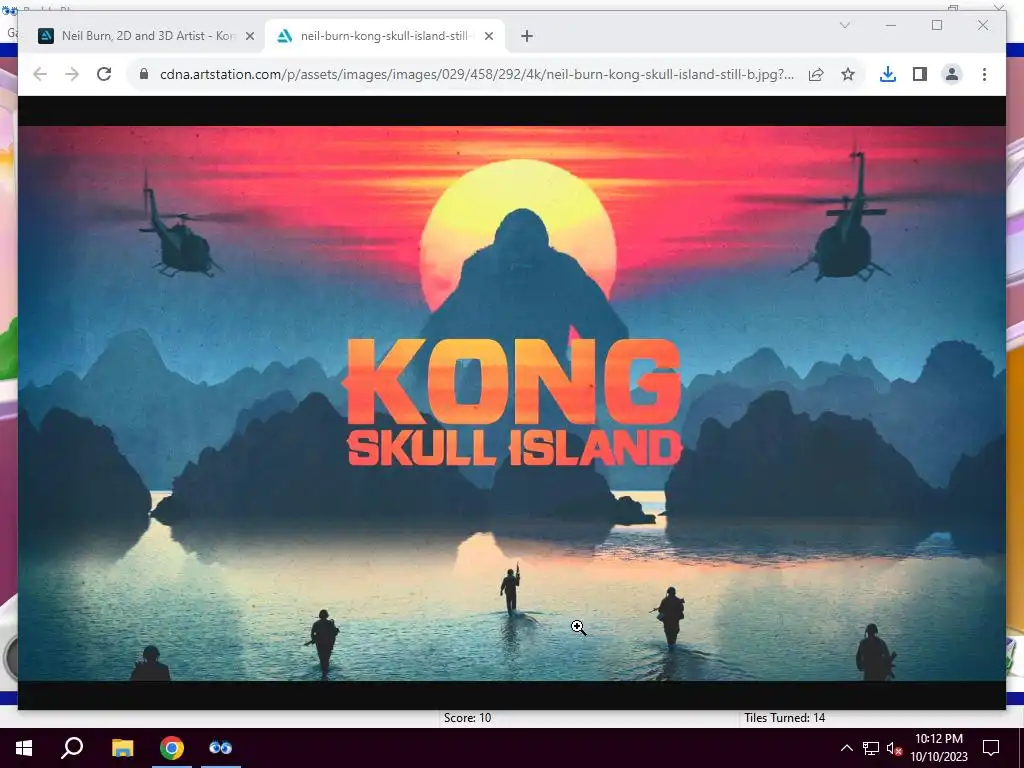The width and height of the screenshot is (1024, 768).
Task: Open the Windows Start menu
Action: (x=24, y=748)
